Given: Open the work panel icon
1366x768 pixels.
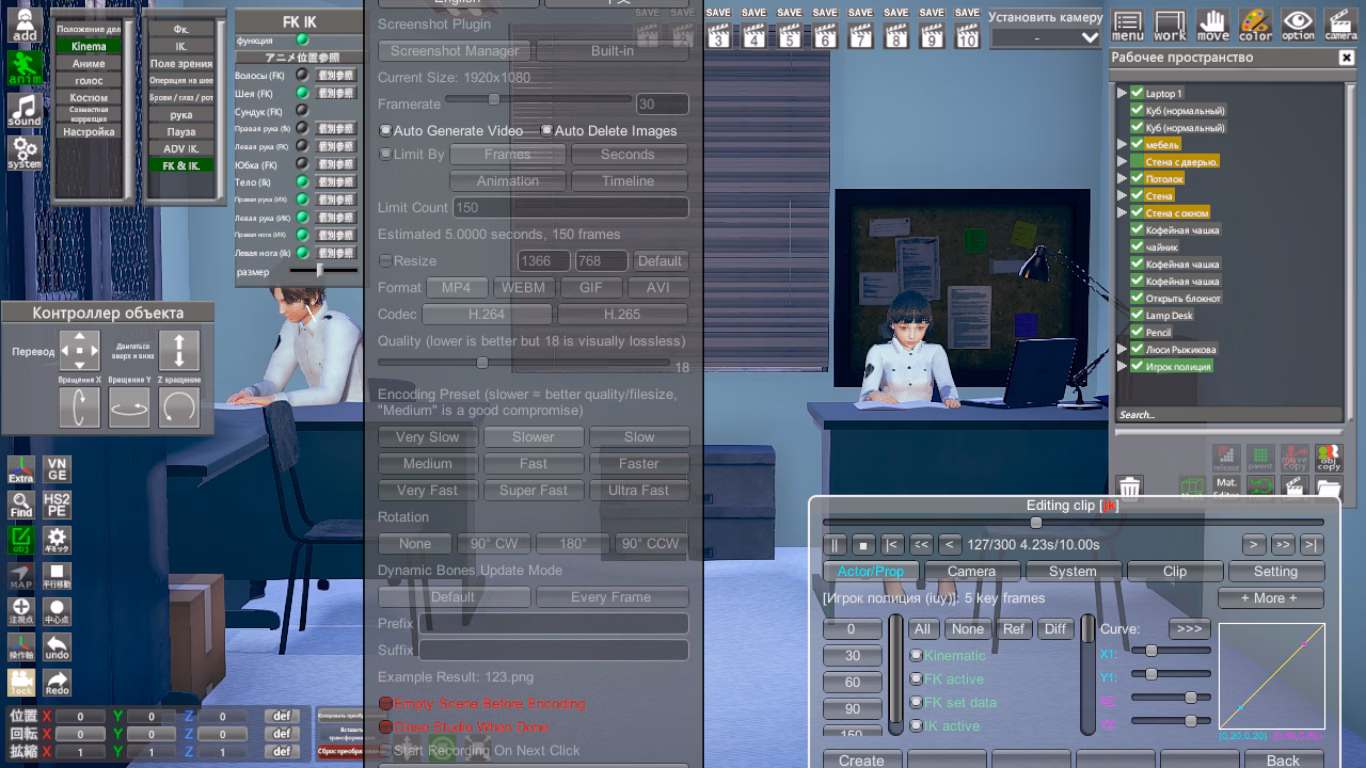Looking at the screenshot, I should pyautogui.click(x=1170, y=25).
